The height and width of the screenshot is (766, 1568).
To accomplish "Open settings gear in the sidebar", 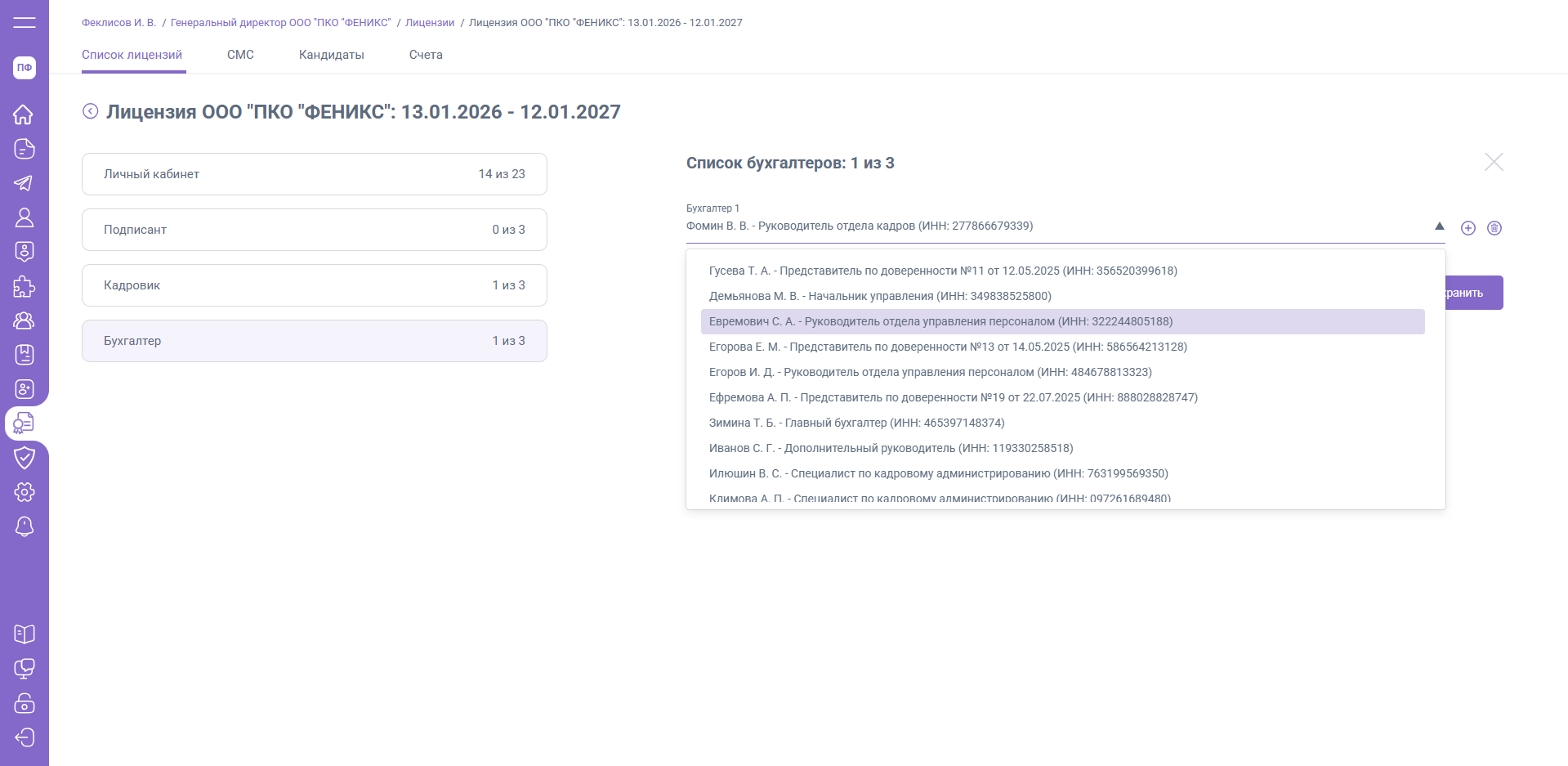I will point(25,492).
